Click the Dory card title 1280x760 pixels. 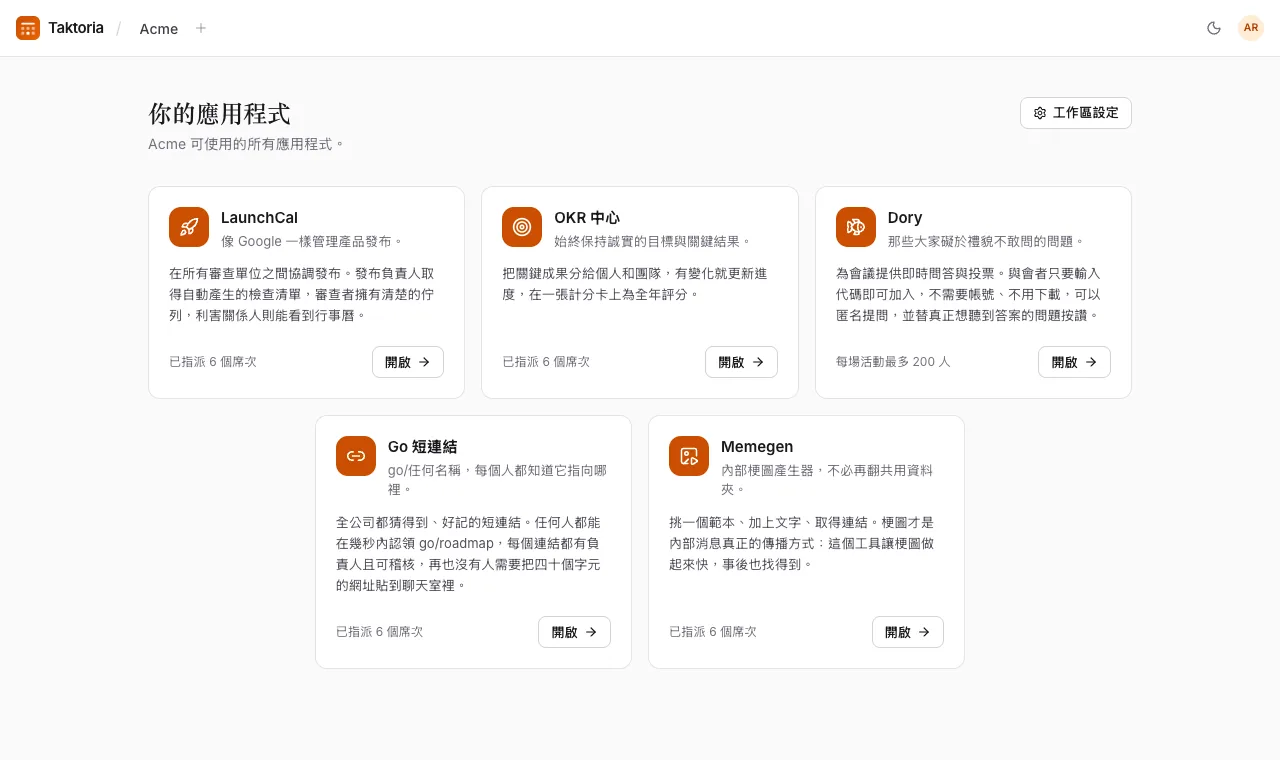click(905, 218)
